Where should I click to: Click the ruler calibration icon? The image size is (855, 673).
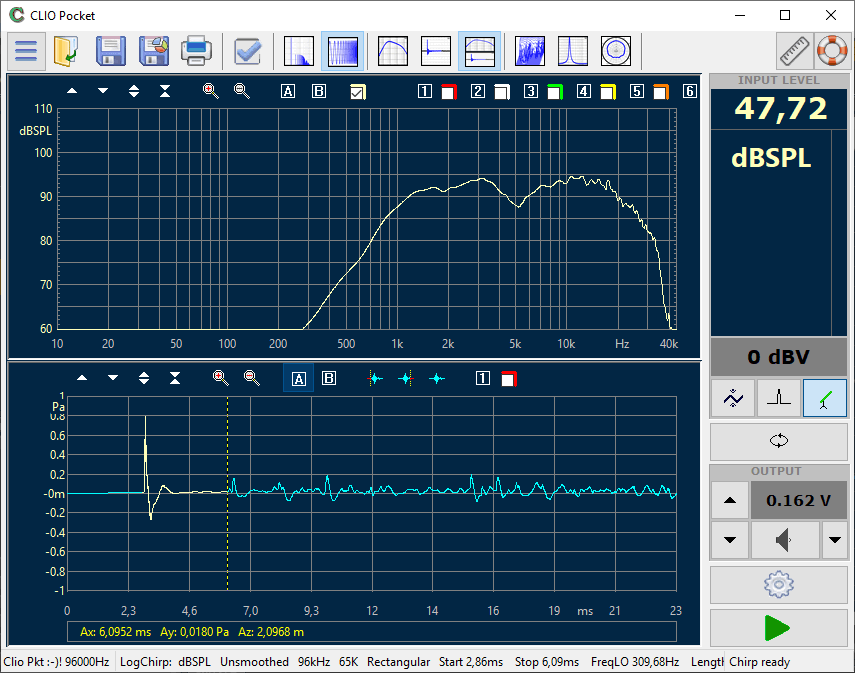[795, 51]
